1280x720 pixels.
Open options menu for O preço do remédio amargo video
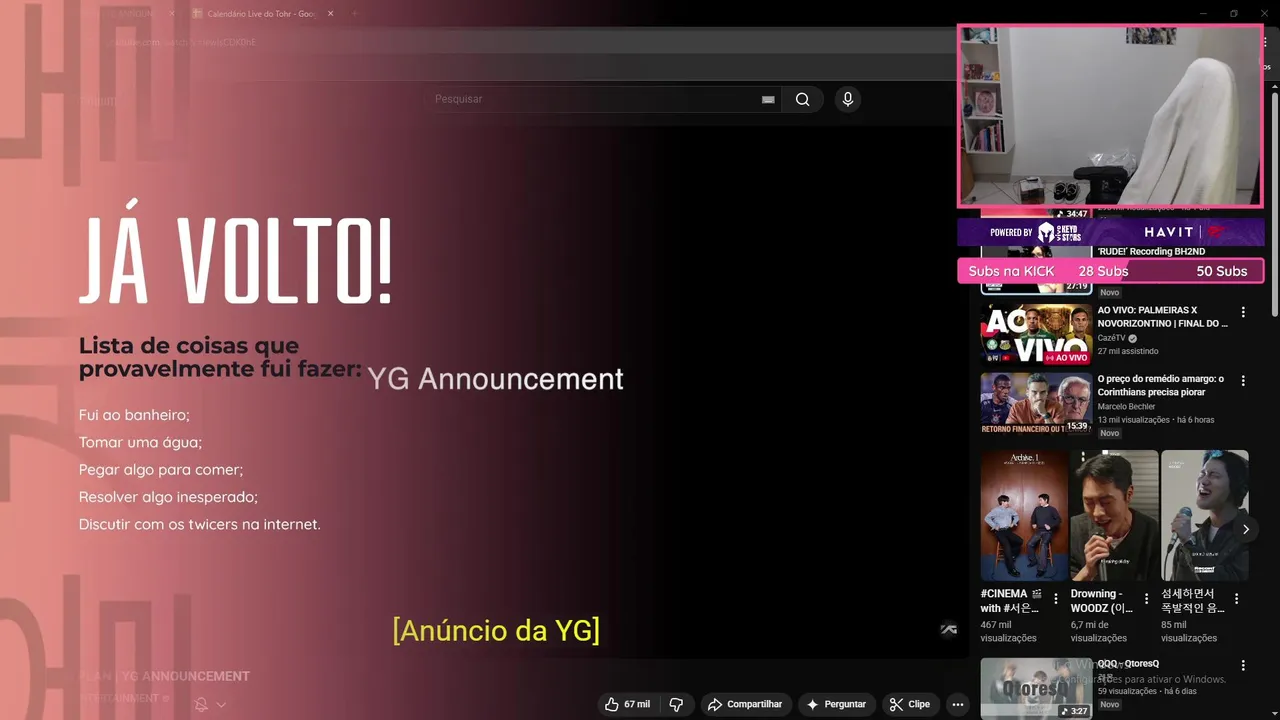1243,381
